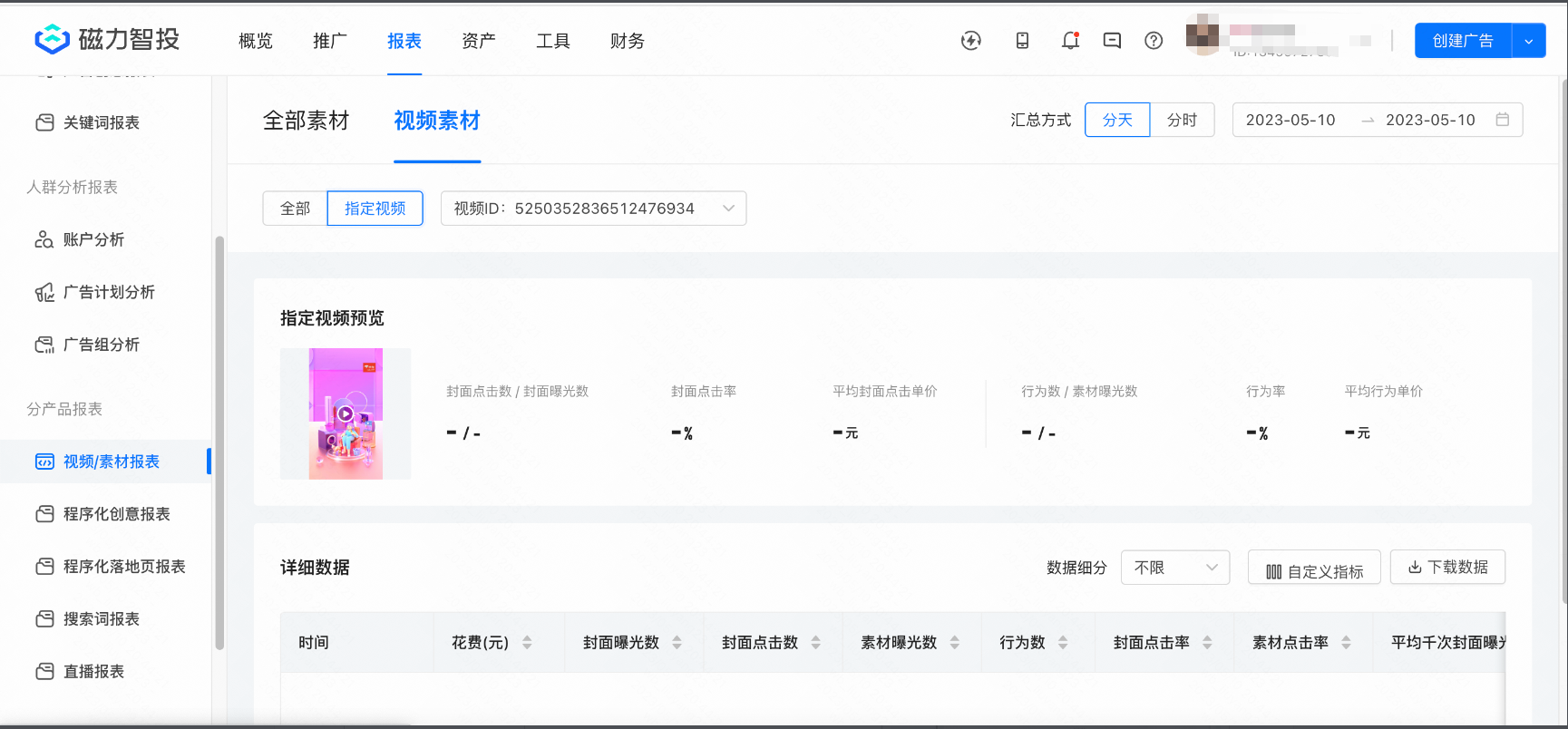This screenshot has height=729, width=1568.
Task: Sort by 花费(元) column arrows
Action: click(x=527, y=642)
